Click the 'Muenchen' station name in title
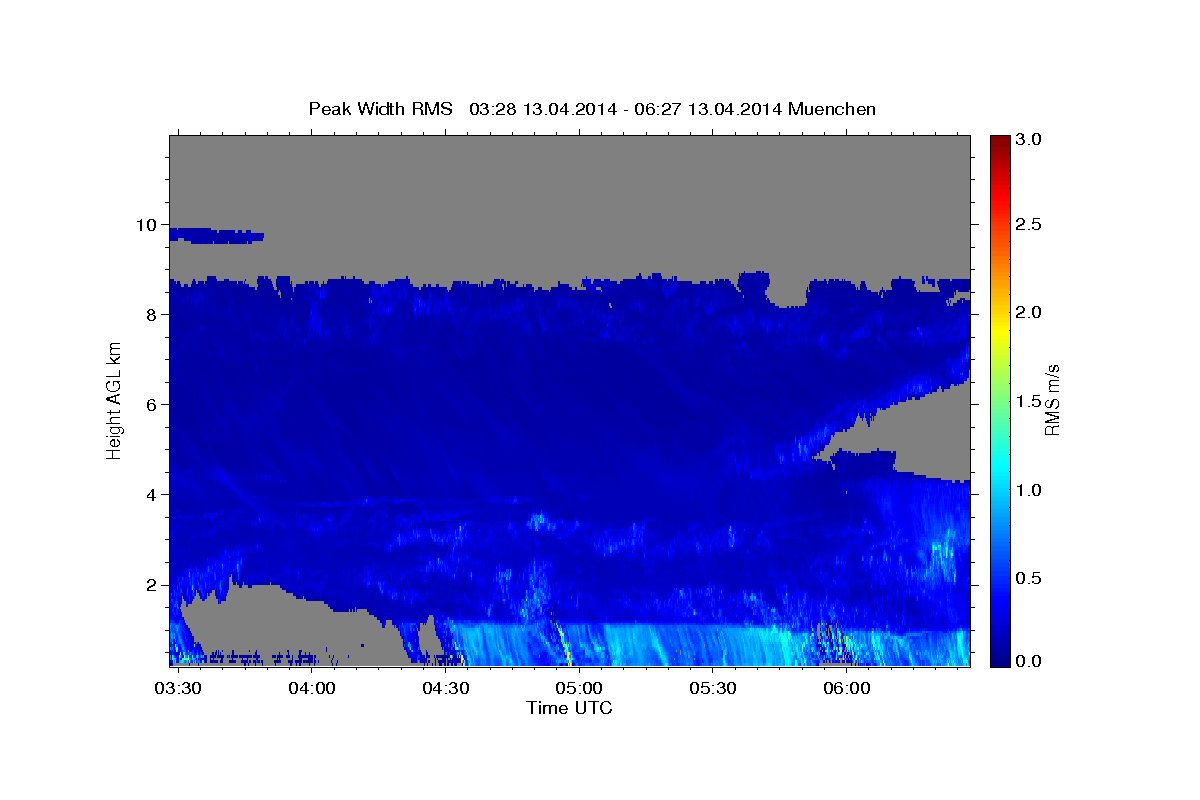1200x800 pixels. point(832,109)
